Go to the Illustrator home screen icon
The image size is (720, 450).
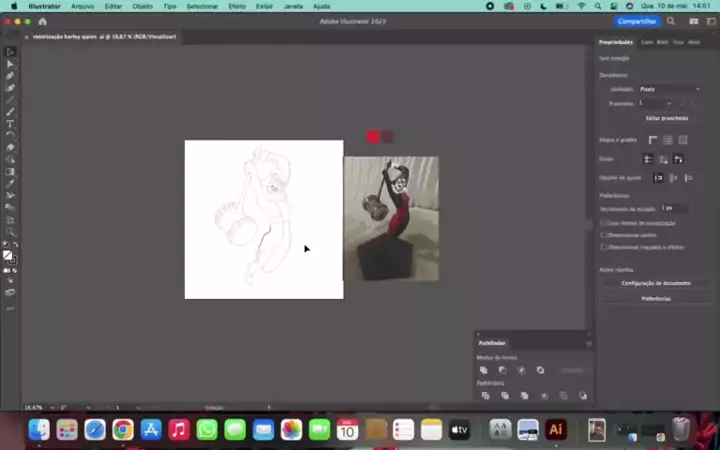pos(42,22)
